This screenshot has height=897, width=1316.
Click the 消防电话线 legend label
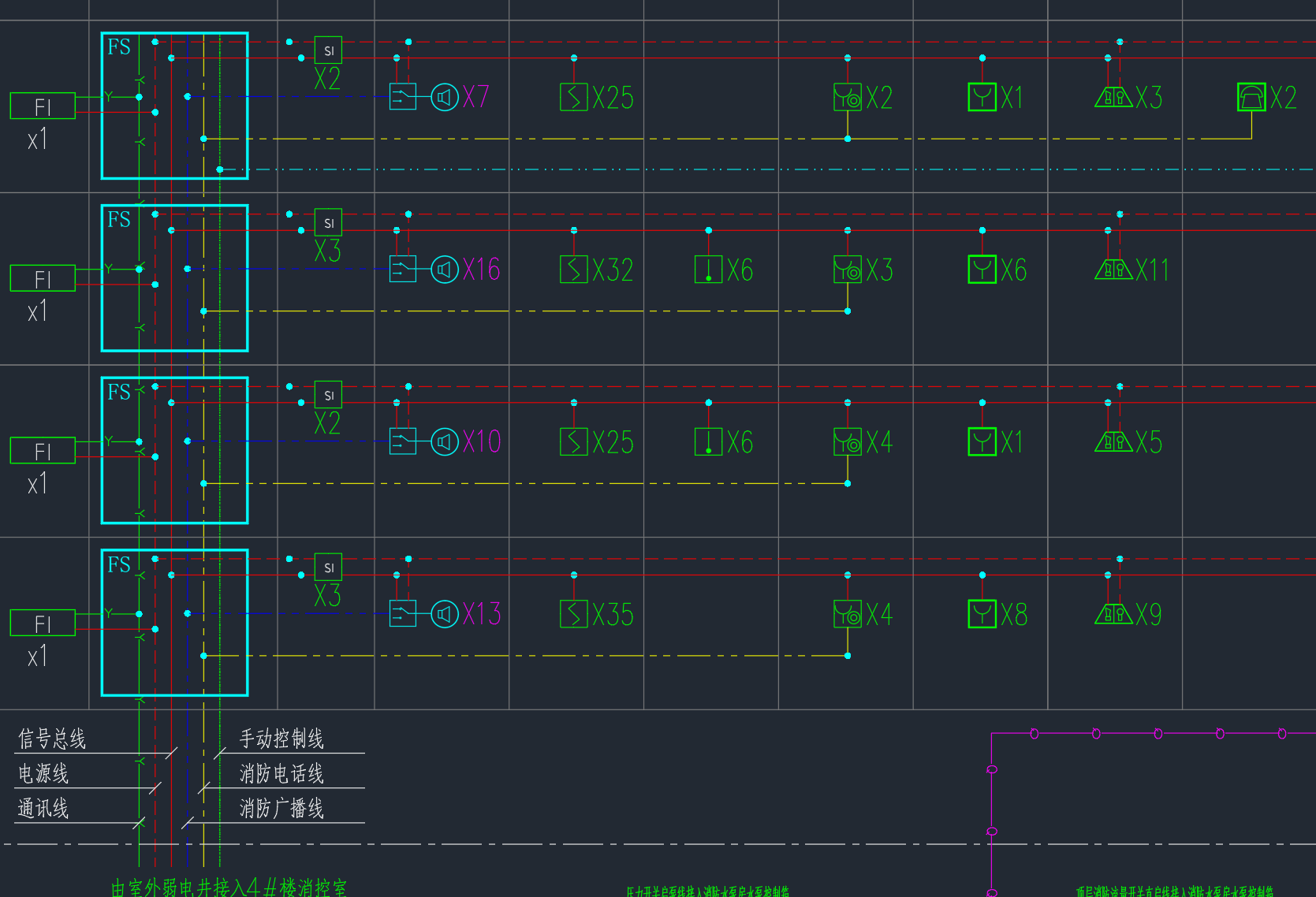281,773
